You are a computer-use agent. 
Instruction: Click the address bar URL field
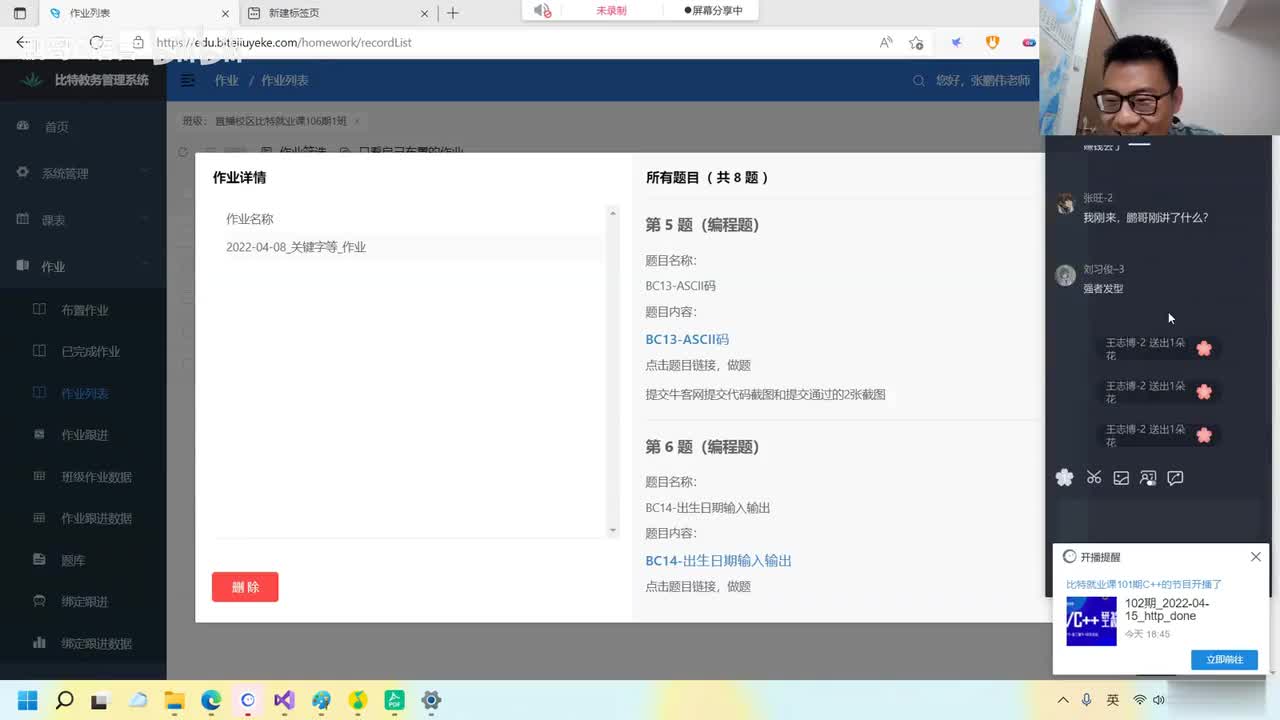click(500, 42)
